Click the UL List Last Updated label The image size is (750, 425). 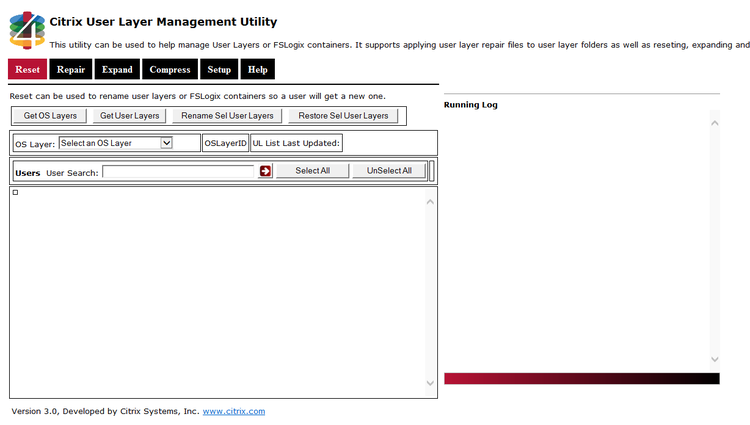click(x=296, y=143)
